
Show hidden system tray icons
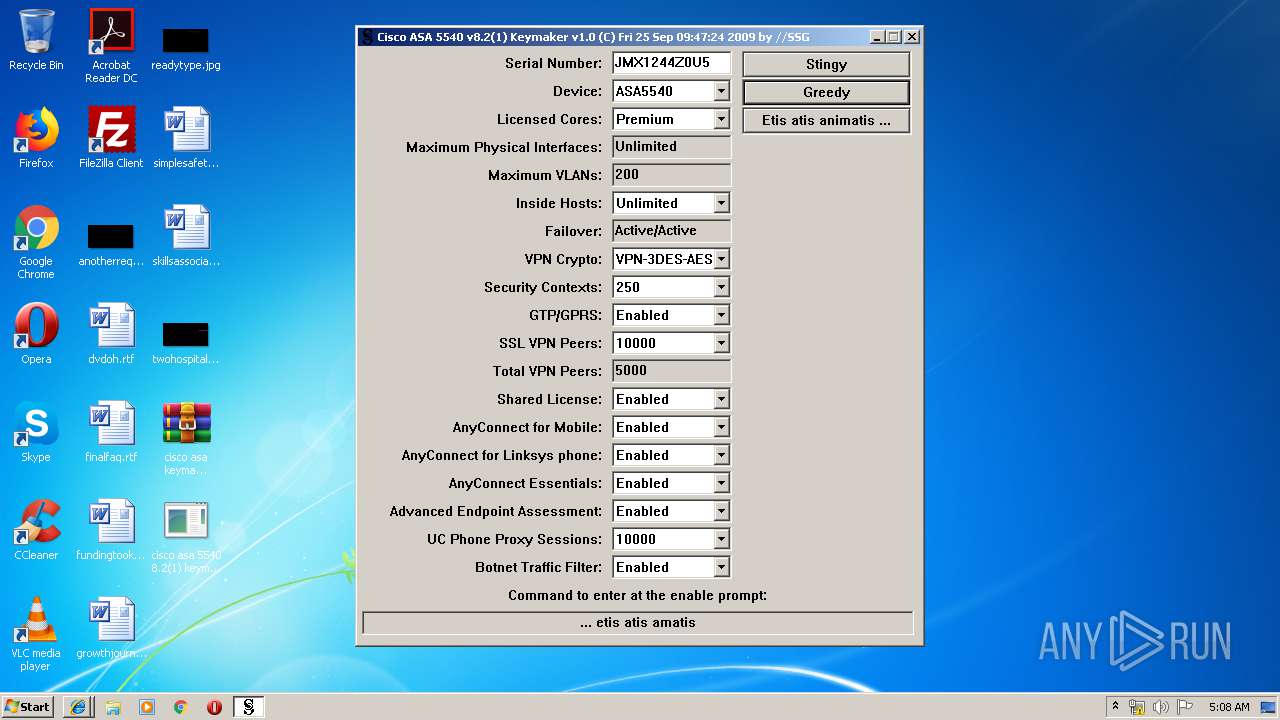[1115, 707]
